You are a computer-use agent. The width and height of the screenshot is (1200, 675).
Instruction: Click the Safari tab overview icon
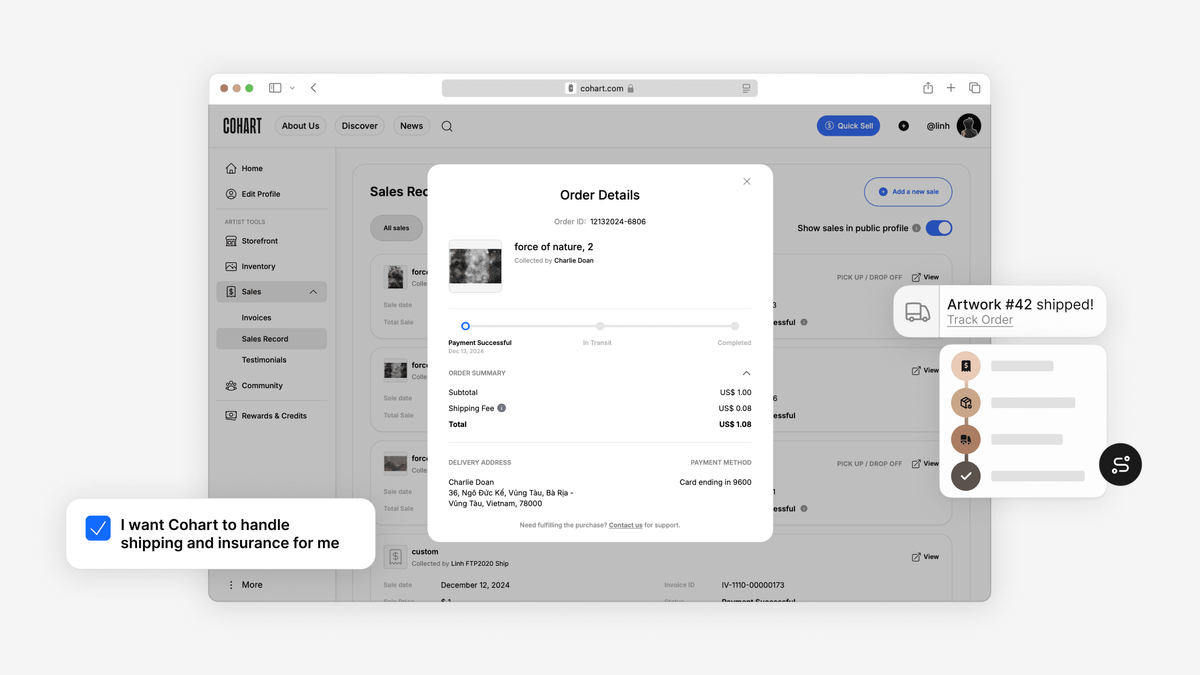pyautogui.click(x=974, y=88)
